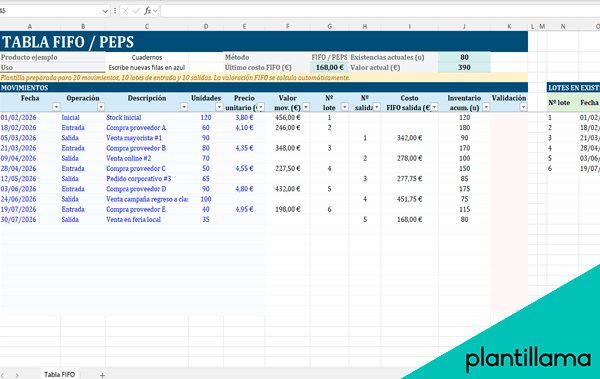The height and width of the screenshot is (379, 600).
Task: Select the 4,95 € unit price cell
Action: pos(244,209)
